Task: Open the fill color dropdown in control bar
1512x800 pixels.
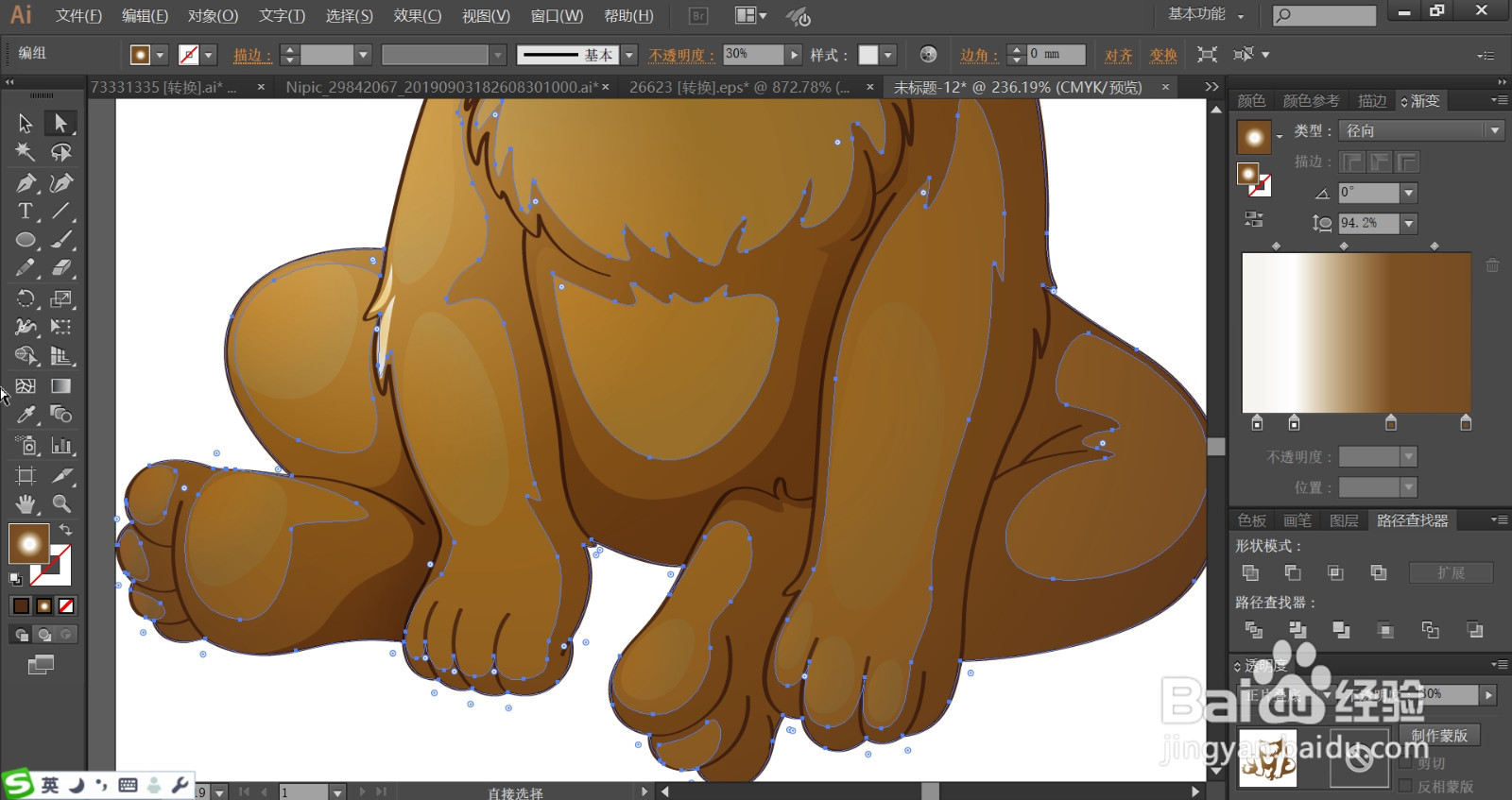Action: tap(160, 55)
